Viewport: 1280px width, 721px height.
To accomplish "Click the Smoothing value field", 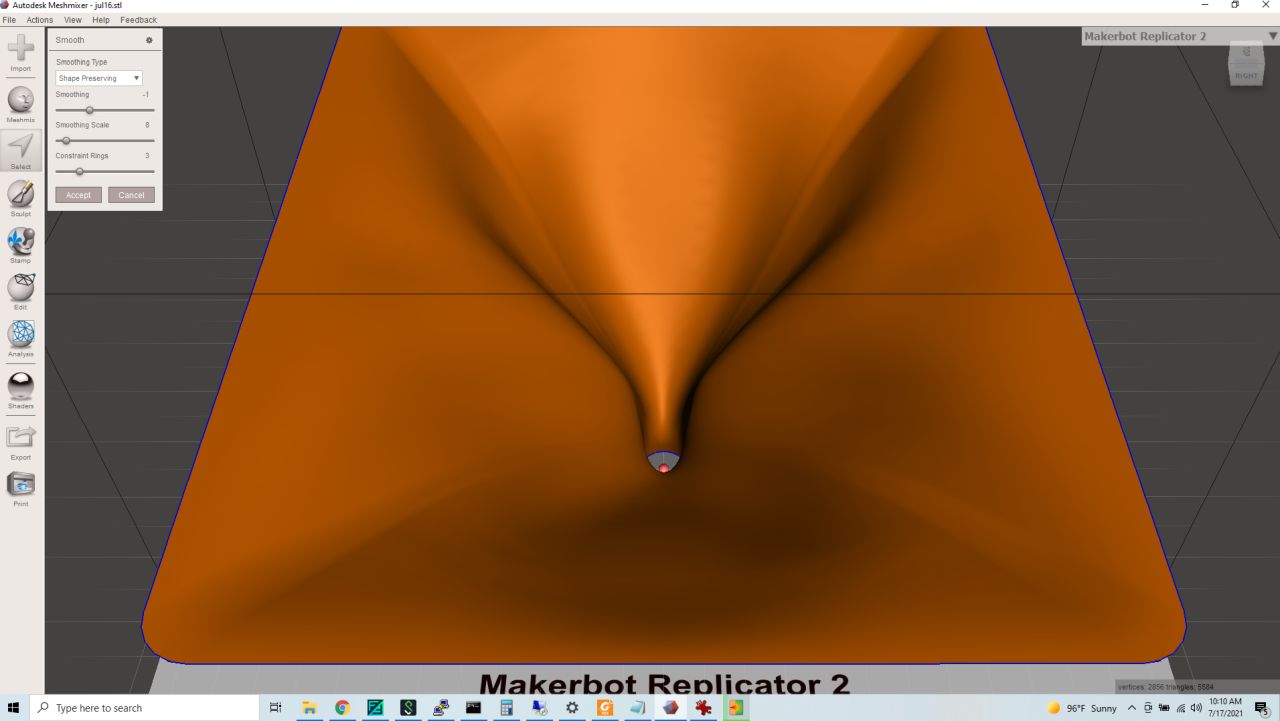I will coord(146,94).
